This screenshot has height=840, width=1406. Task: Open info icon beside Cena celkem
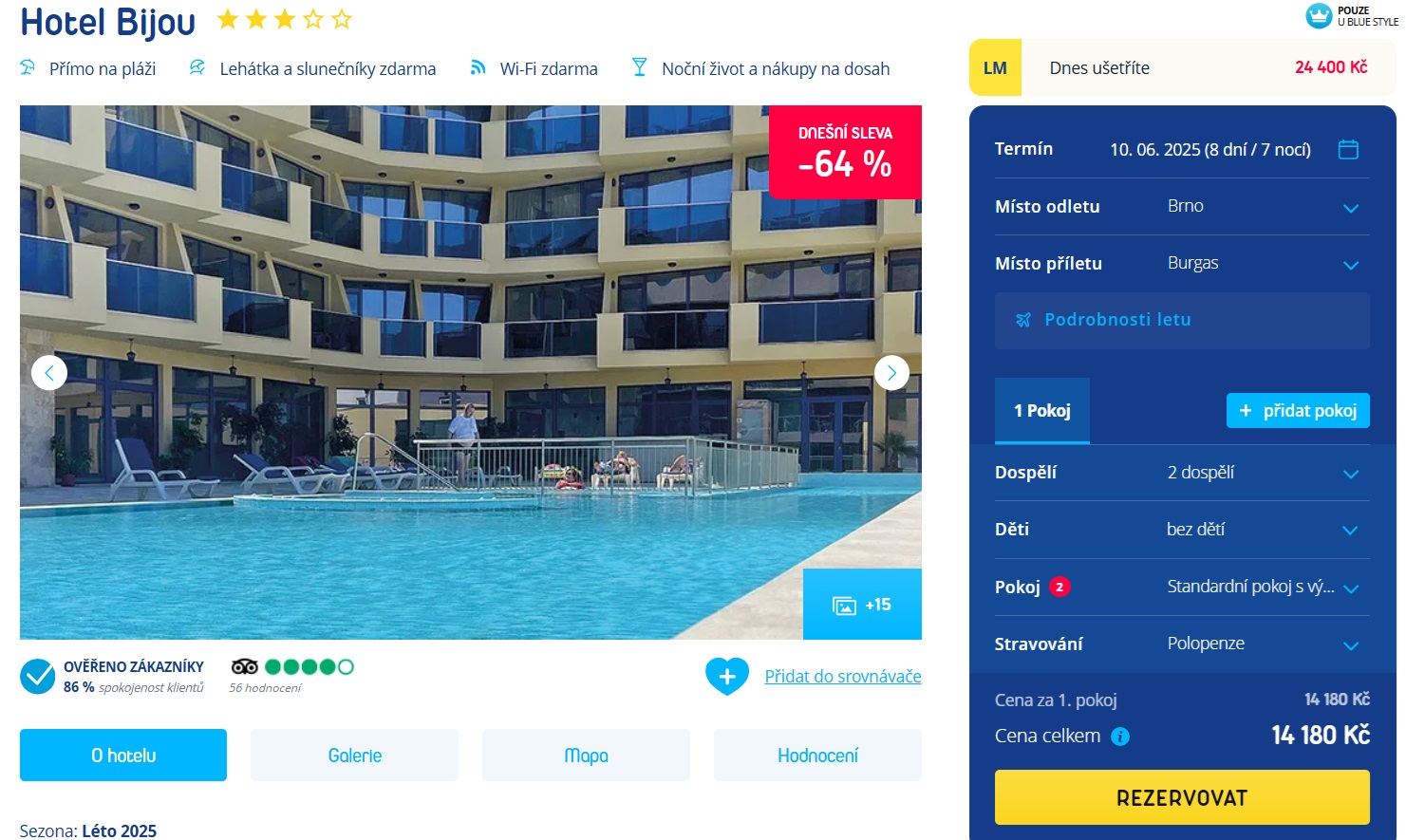(x=1120, y=737)
